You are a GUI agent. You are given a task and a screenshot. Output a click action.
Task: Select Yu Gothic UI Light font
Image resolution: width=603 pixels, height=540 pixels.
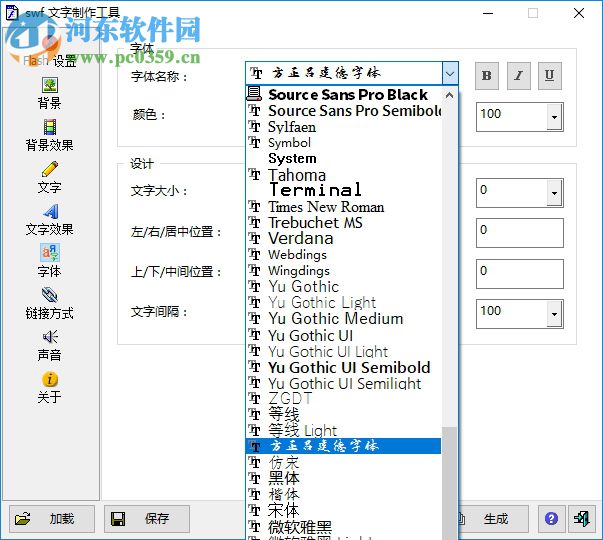[343, 351]
